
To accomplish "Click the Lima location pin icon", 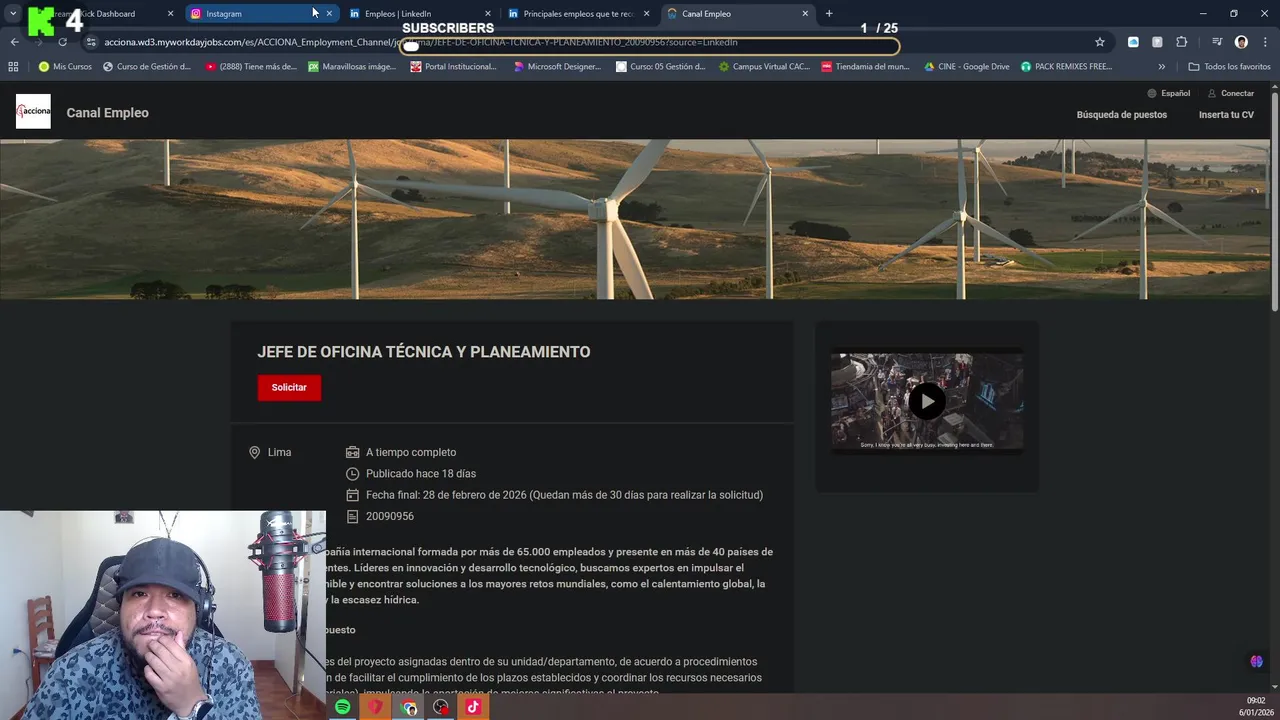I will pyautogui.click(x=254, y=452).
